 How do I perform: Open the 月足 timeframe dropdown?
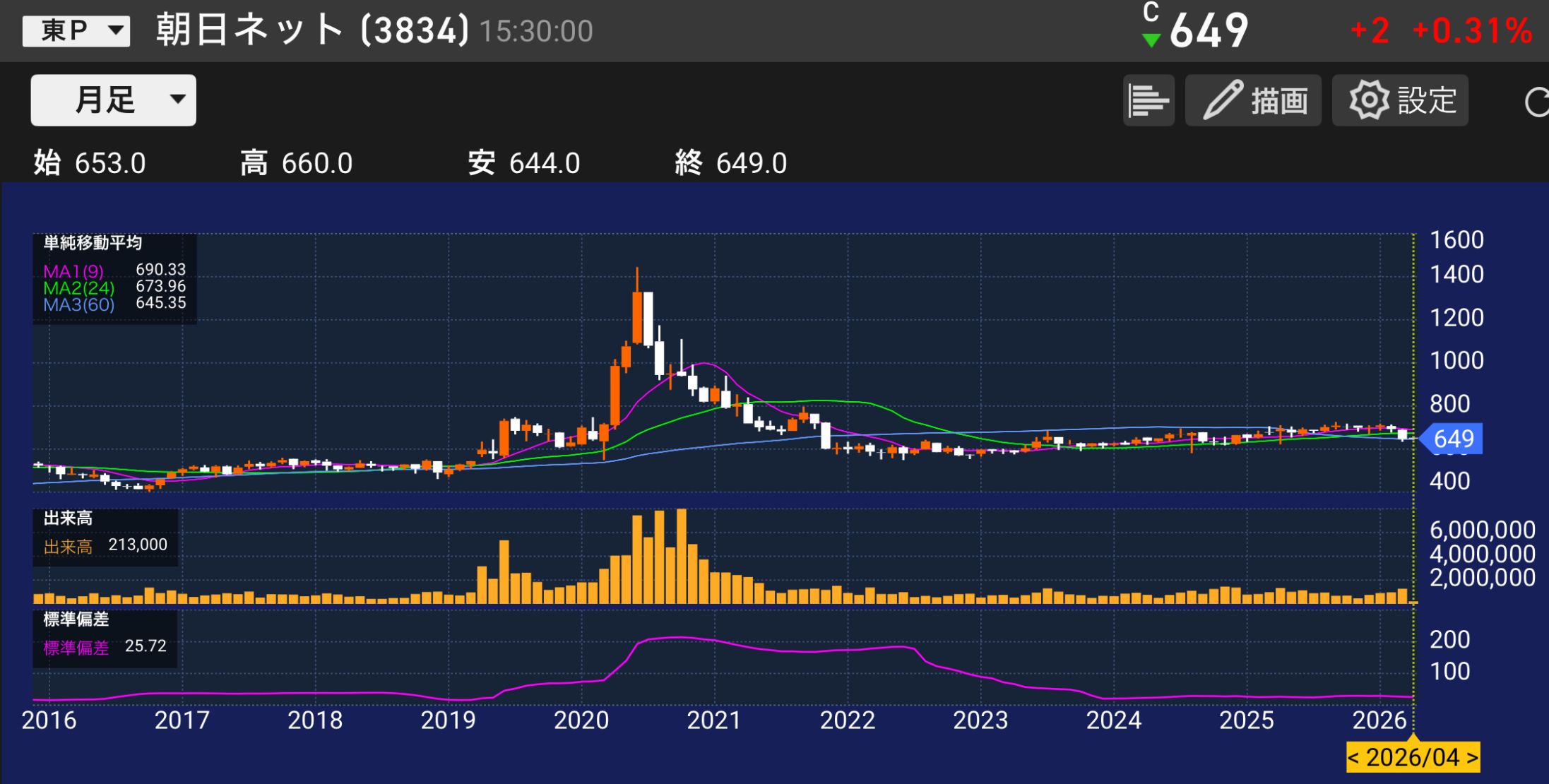113,100
